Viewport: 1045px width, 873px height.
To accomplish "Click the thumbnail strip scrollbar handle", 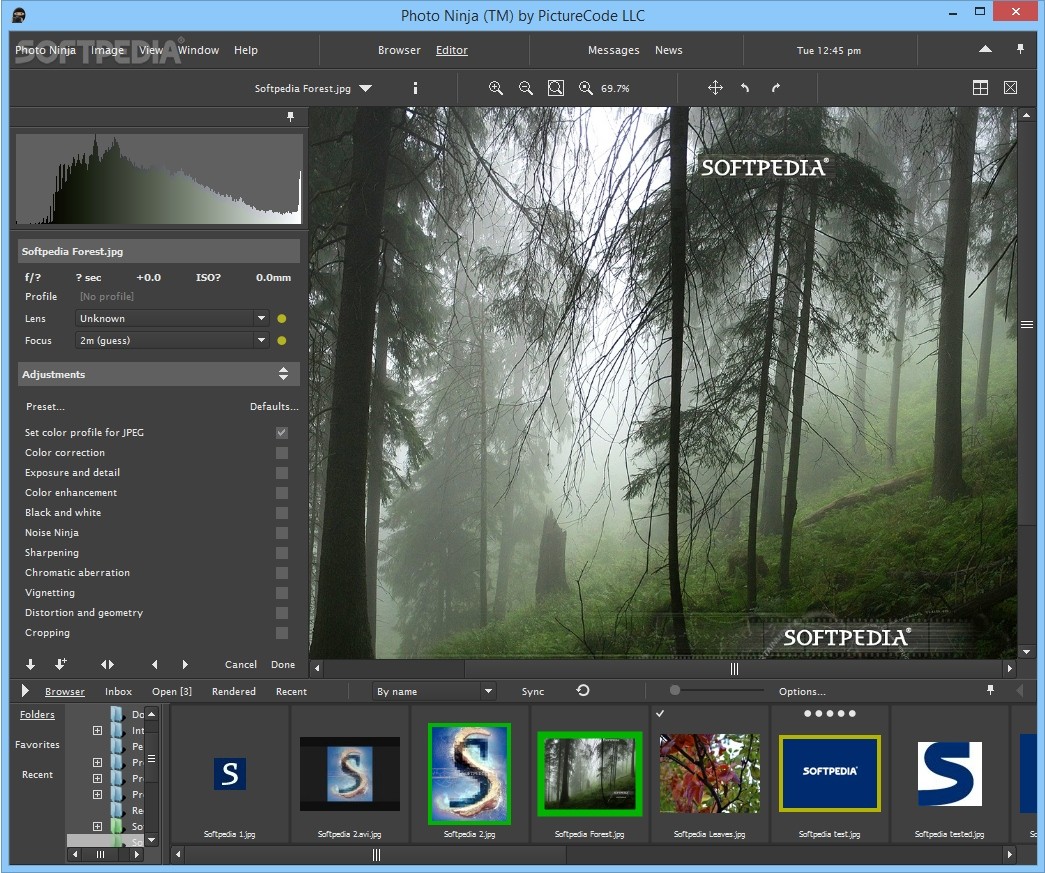I will tap(376, 854).
